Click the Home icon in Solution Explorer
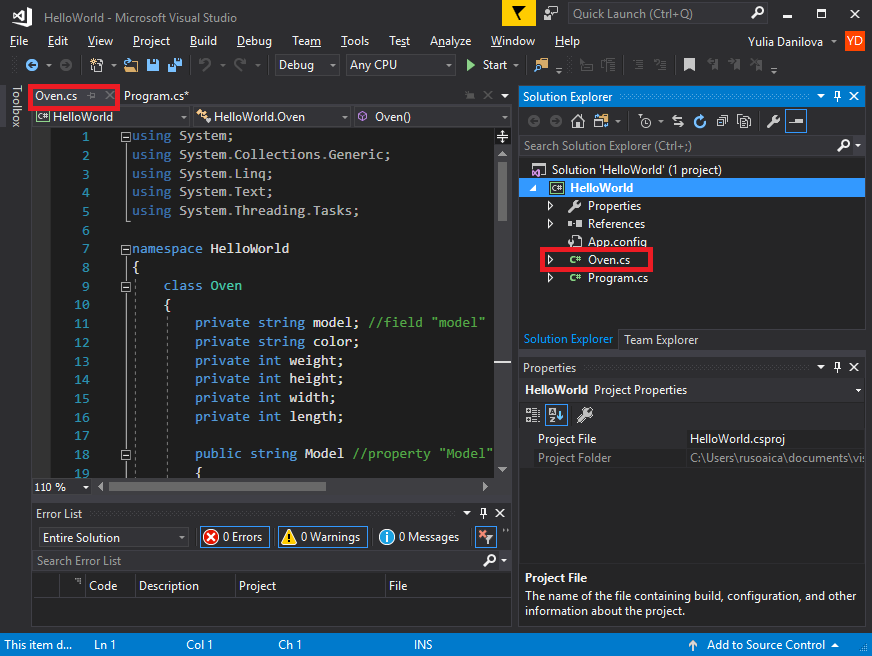Screen dimensions: 872x656 click(x=578, y=121)
